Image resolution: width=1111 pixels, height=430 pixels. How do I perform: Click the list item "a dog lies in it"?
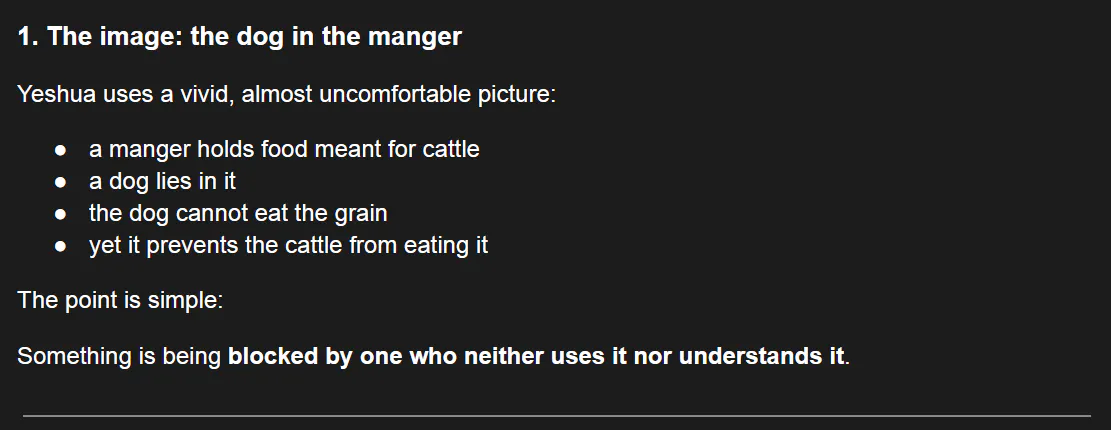(x=162, y=182)
